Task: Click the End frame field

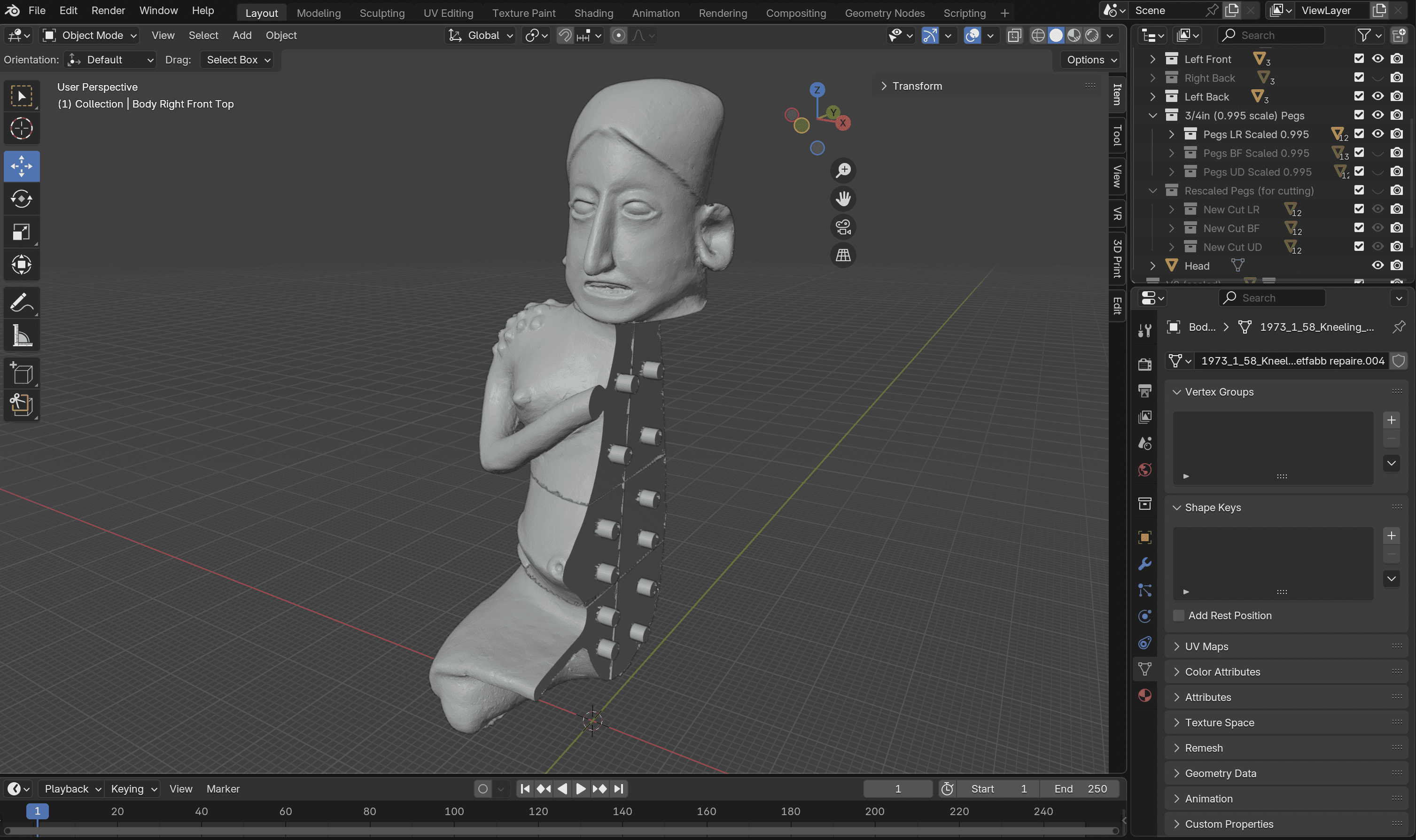Action: (x=1081, y=788)
